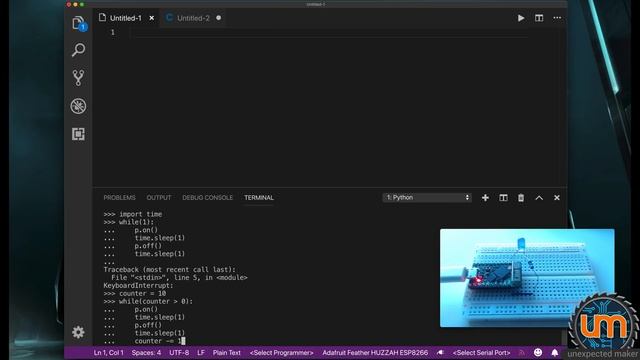640x360 pixels.
Task: Click '>>> while(counter > 0):' line
Action: (148, 301)
